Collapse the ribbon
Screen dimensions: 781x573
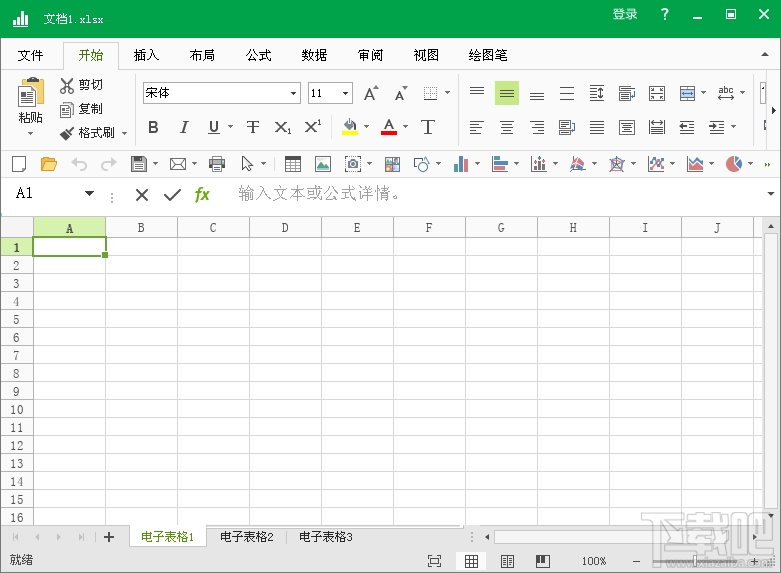[765, 54]
